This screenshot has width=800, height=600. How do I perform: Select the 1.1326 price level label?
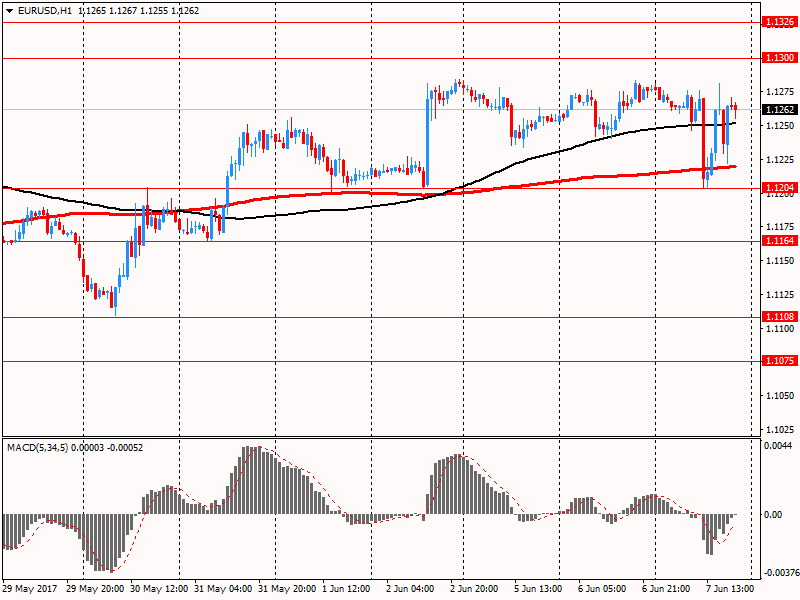pyautogui.click(x=777, y=21)
